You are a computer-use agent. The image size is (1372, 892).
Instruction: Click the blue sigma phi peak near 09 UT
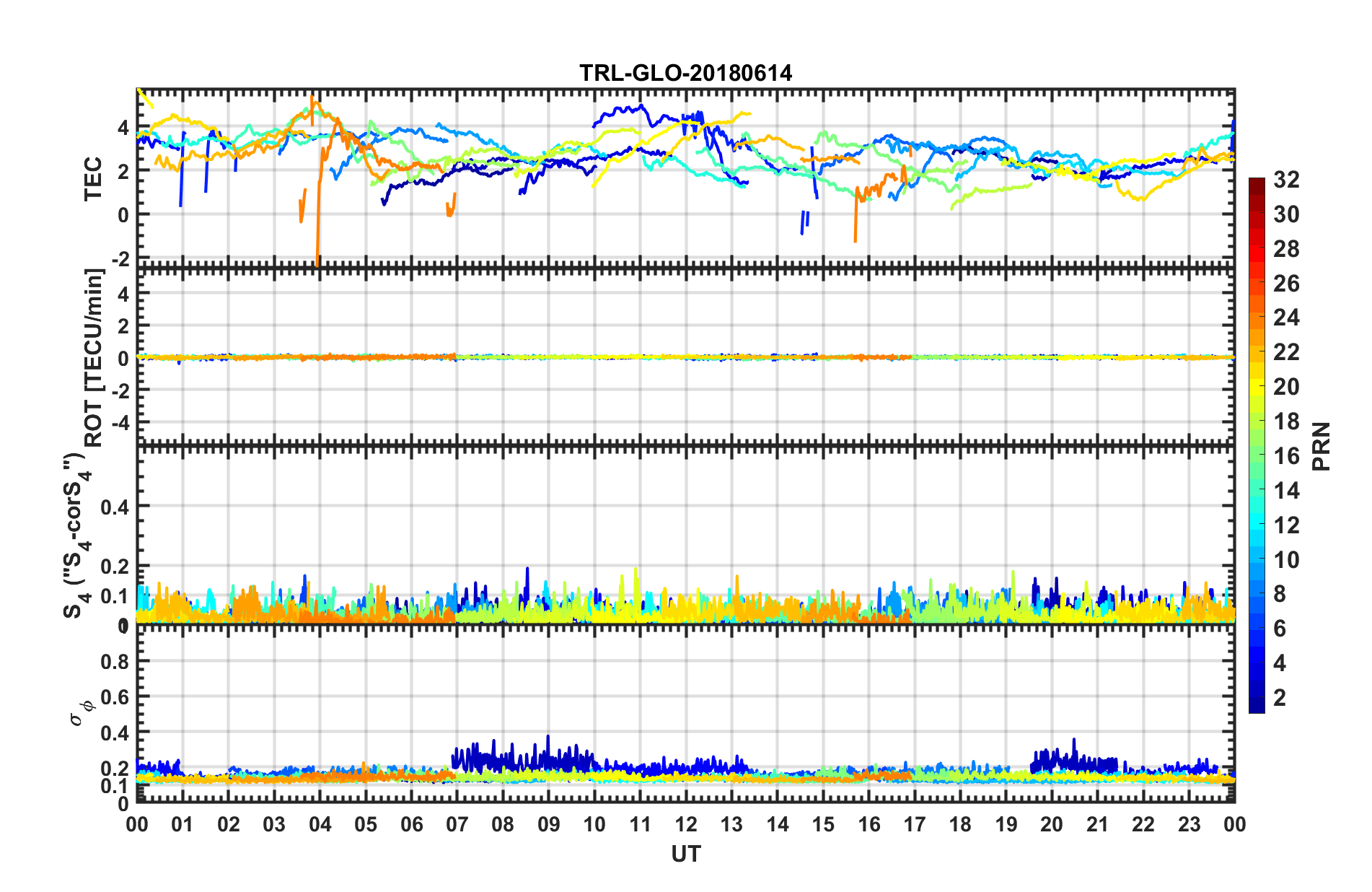tap(548, 738)
